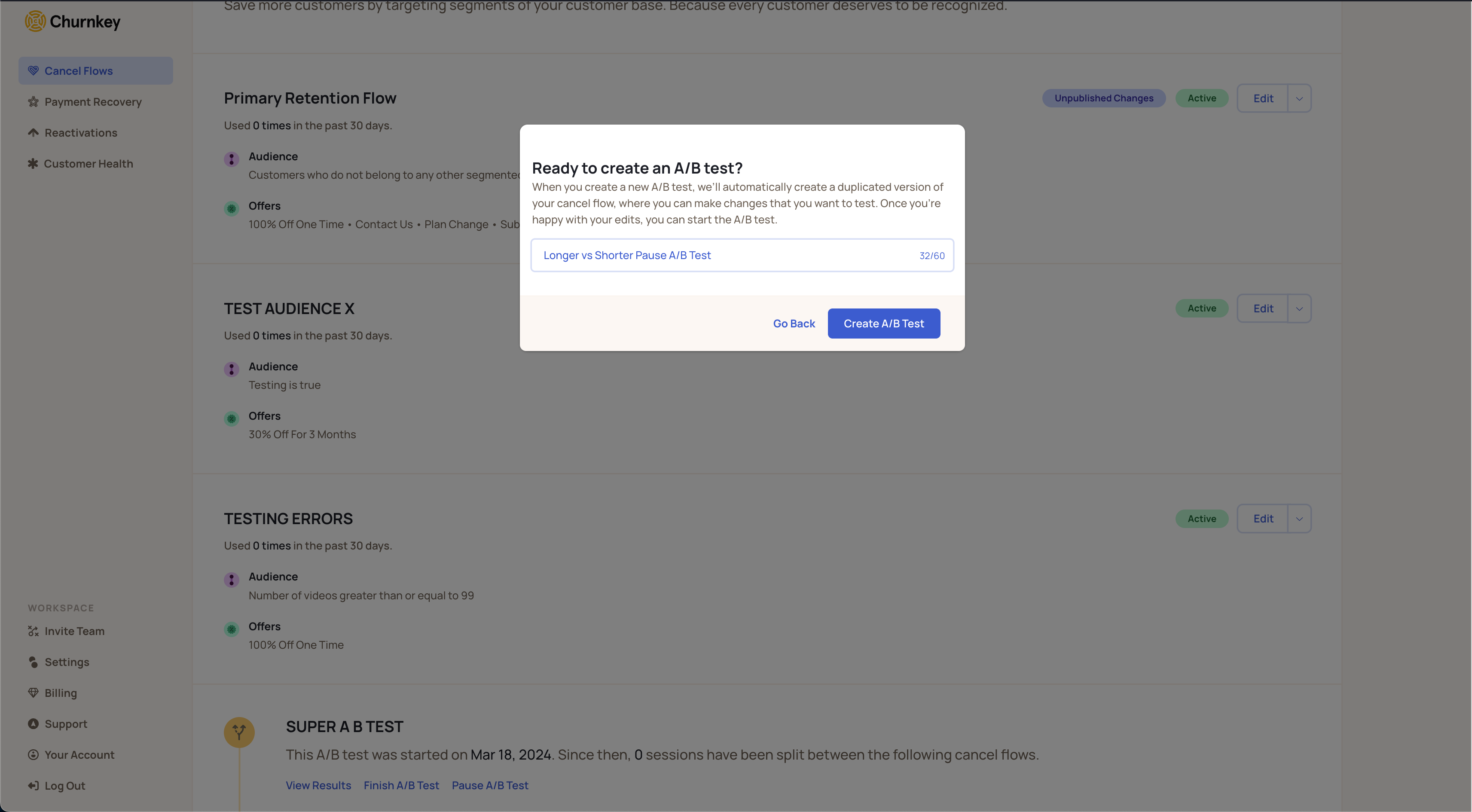Click the Create A/B Test button
Image resolution: width=1472 pixels, height=812 pixels.
pos(883,324)
